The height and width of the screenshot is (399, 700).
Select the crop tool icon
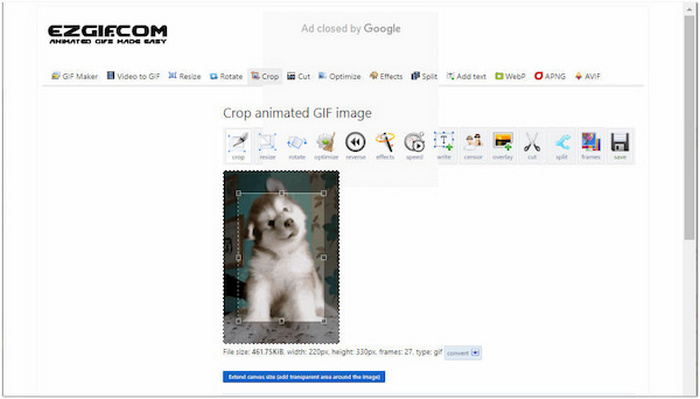[x=238, y=146]
